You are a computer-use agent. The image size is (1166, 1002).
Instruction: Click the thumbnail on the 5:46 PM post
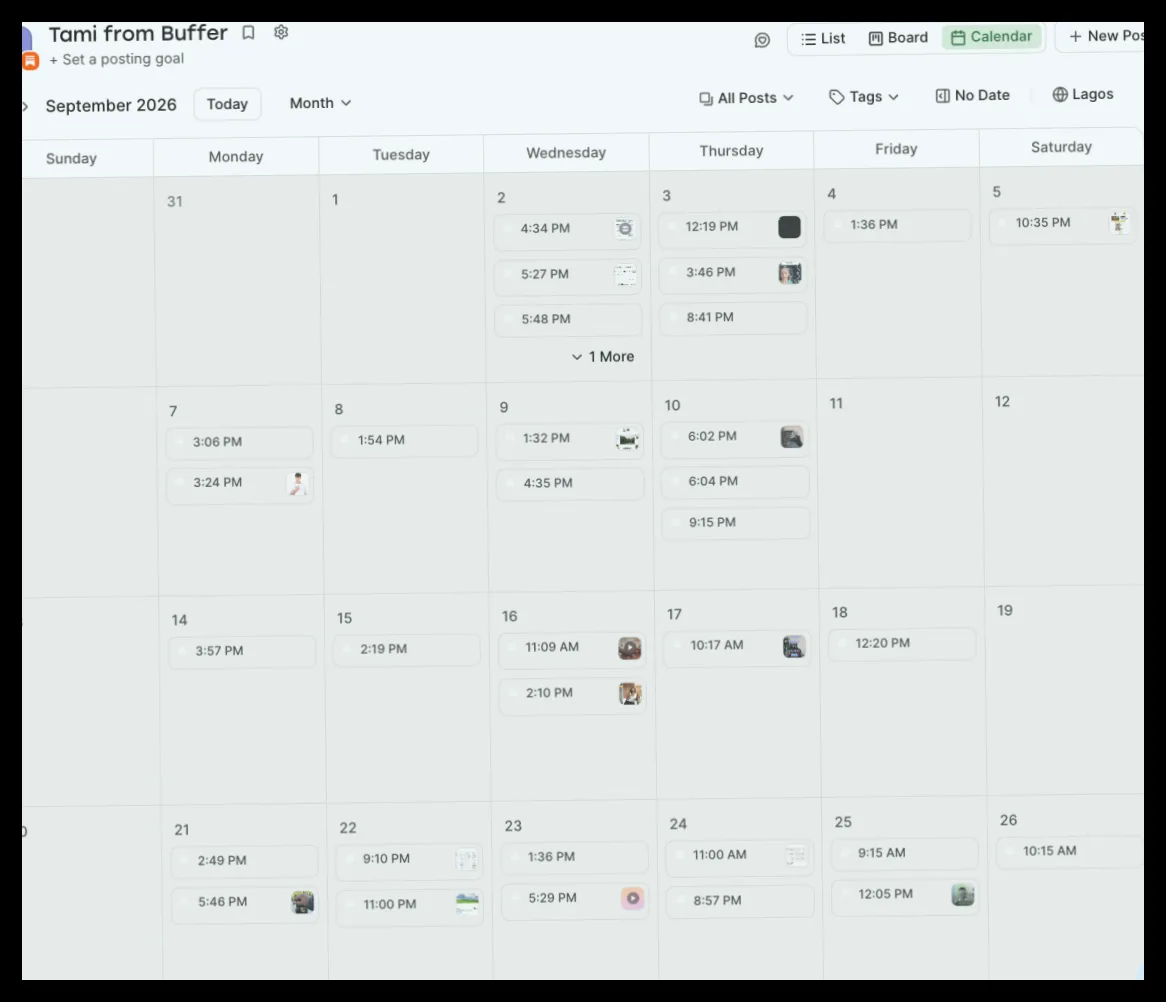[302, 902]
